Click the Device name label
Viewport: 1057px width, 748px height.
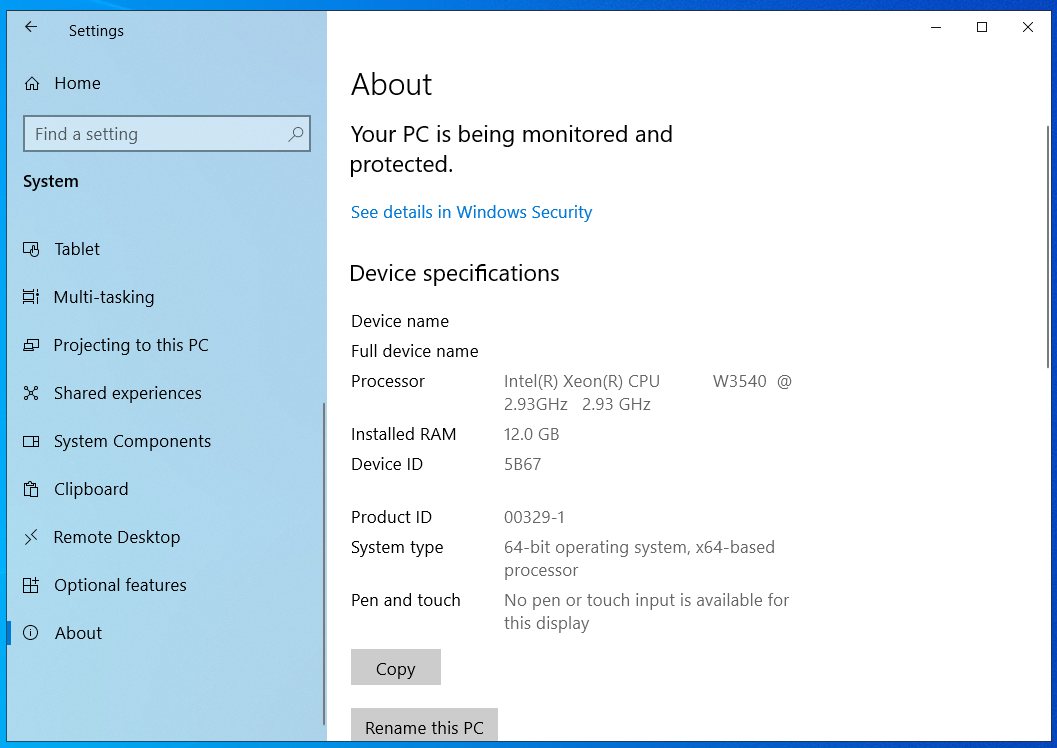(x=400, y=321)
